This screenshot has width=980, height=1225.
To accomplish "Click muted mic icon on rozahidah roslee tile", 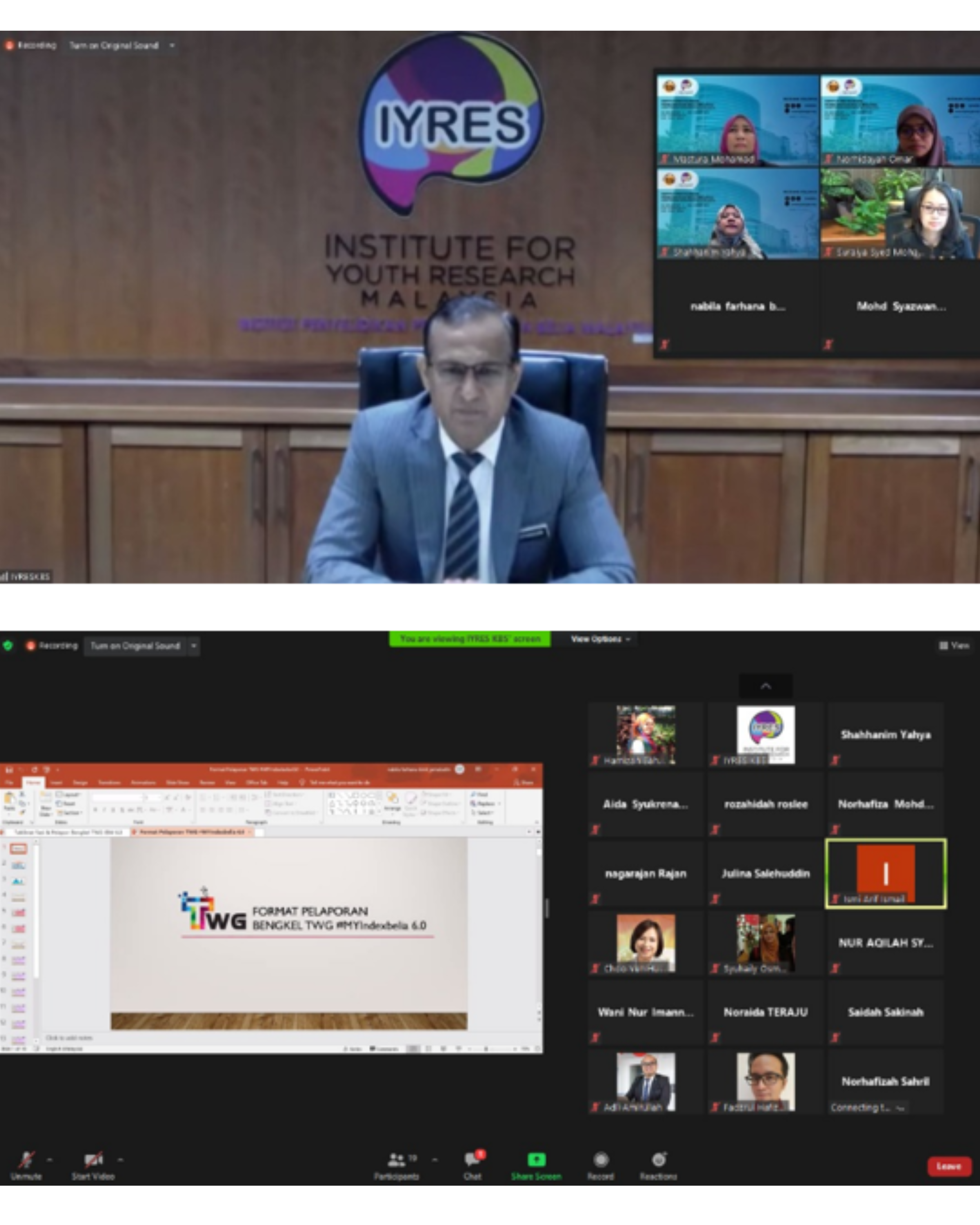I will click(715, 830).
